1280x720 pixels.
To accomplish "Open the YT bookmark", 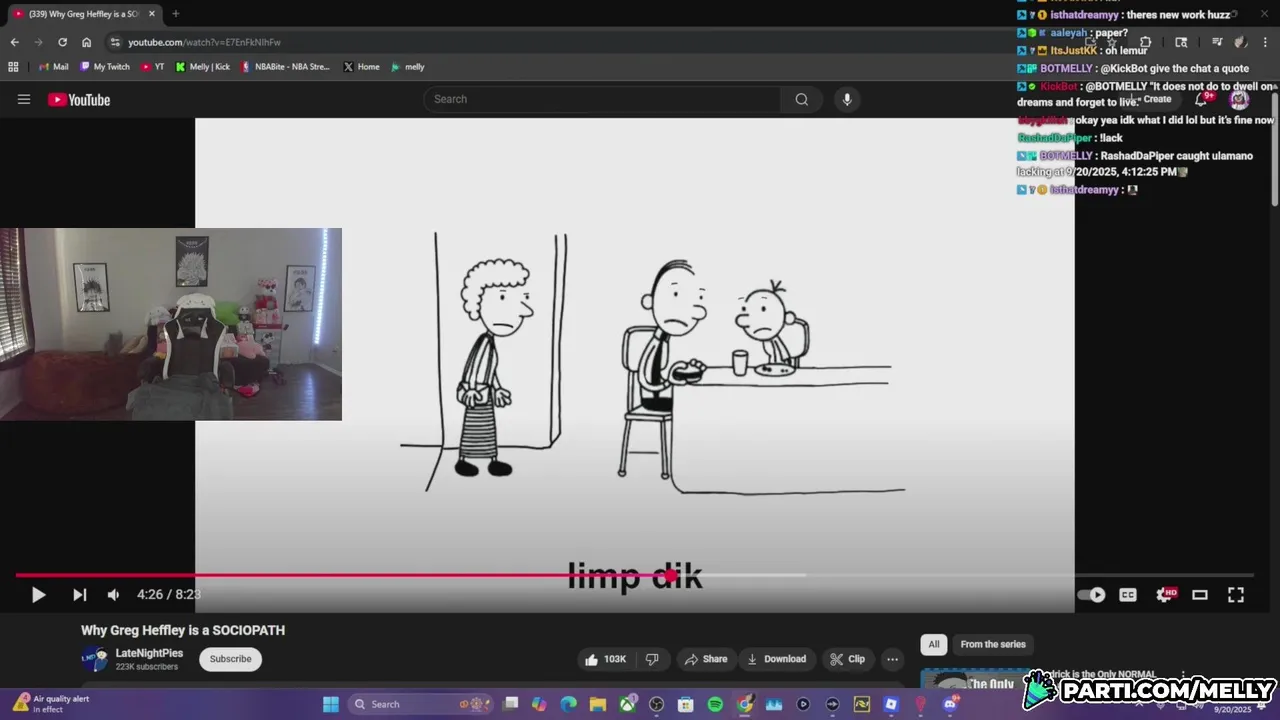I will 152,67.
